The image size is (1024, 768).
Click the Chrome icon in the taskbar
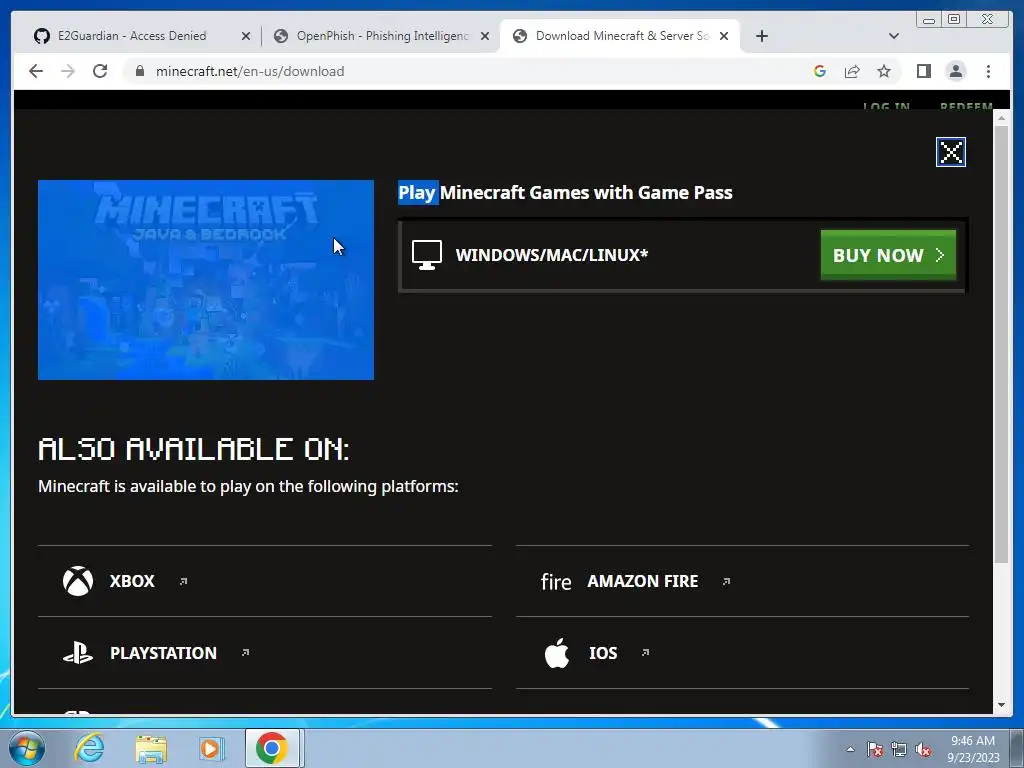pyautogui.click(x=272, y=748)
